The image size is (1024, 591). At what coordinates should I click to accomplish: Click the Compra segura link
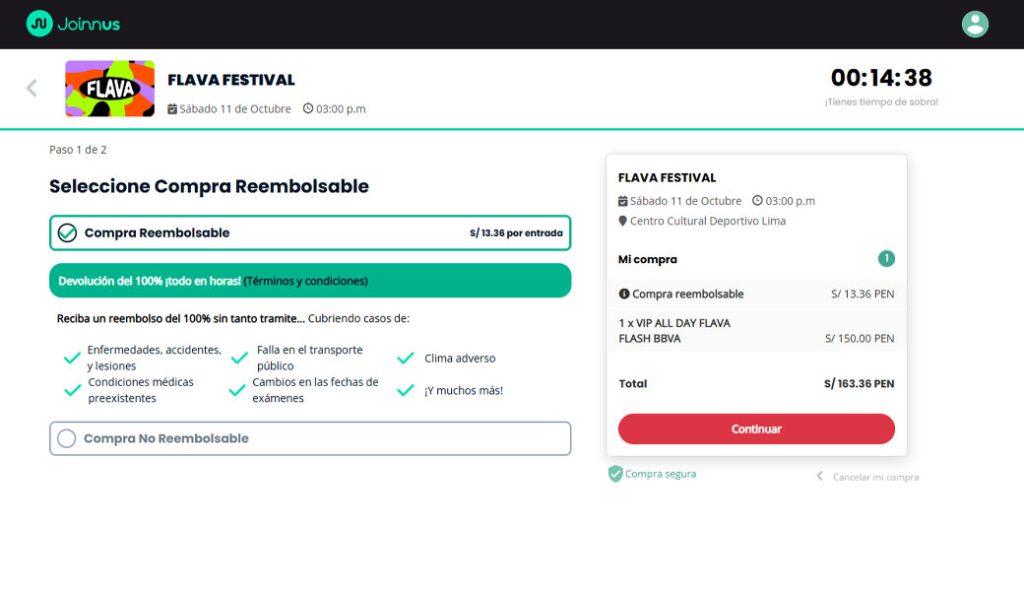click(660, 474)
